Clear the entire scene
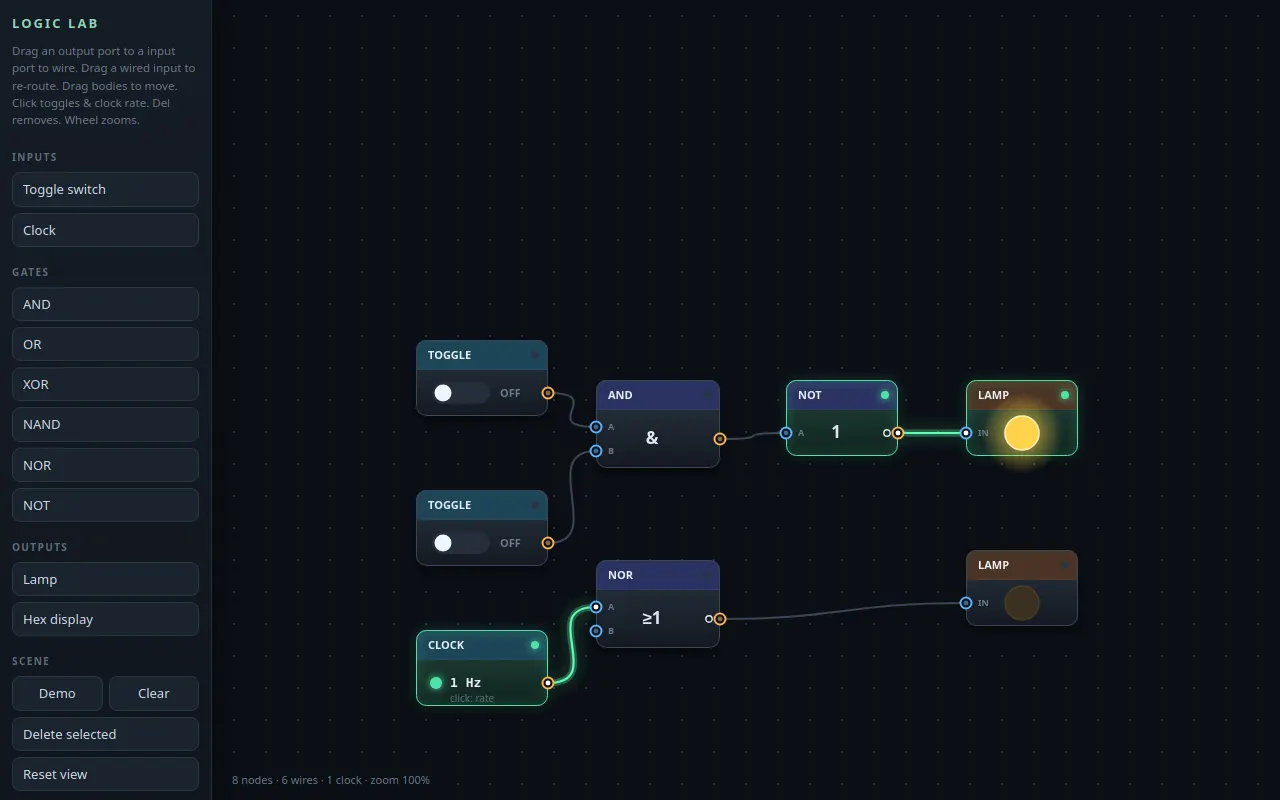Image resolution: width=1280 pixels, height=800 pixels. point(154,693)
